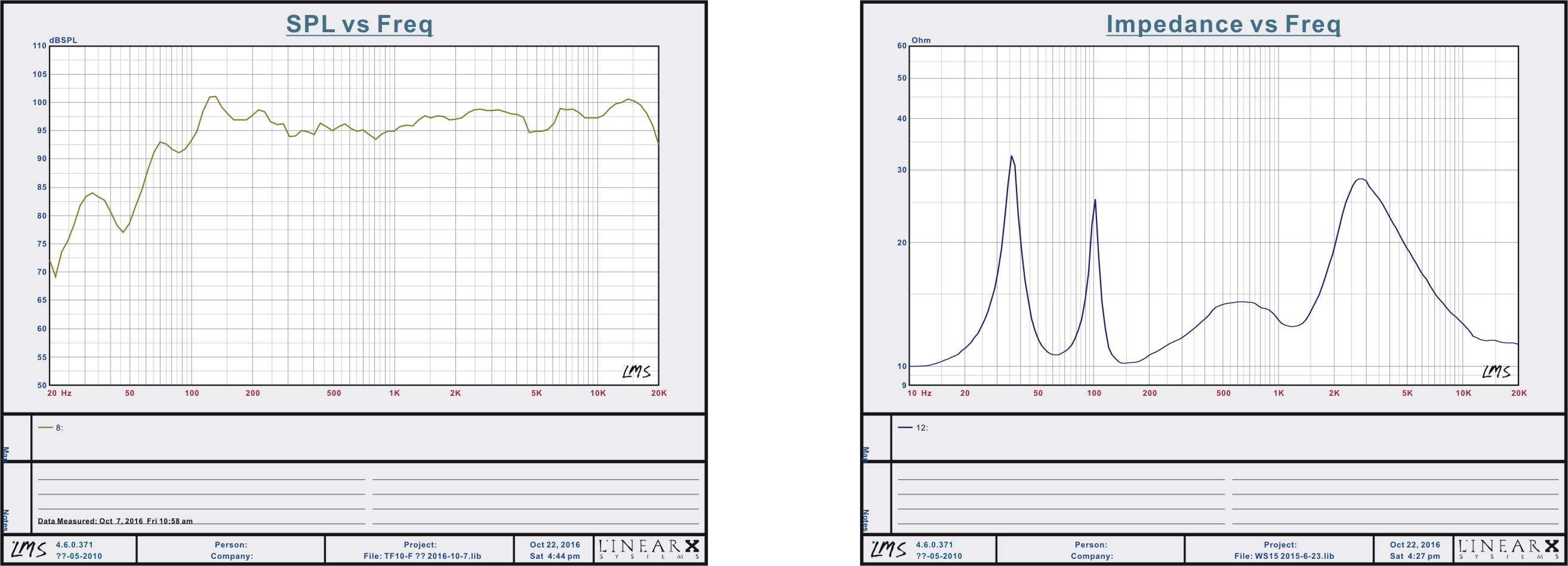Click the LinearX Systems logo under the Impedance chart
The image size is (1568, 566).
pyautogui.click(x=1508, y=549)
